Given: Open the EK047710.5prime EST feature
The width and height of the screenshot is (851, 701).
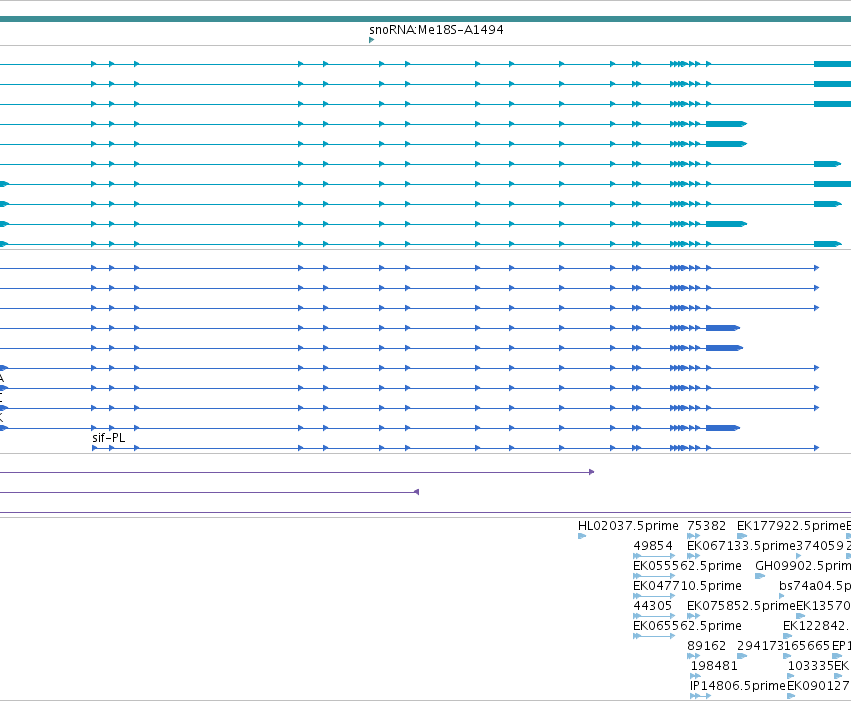Looking at the screenshot, I should click(x=654, y=596).
